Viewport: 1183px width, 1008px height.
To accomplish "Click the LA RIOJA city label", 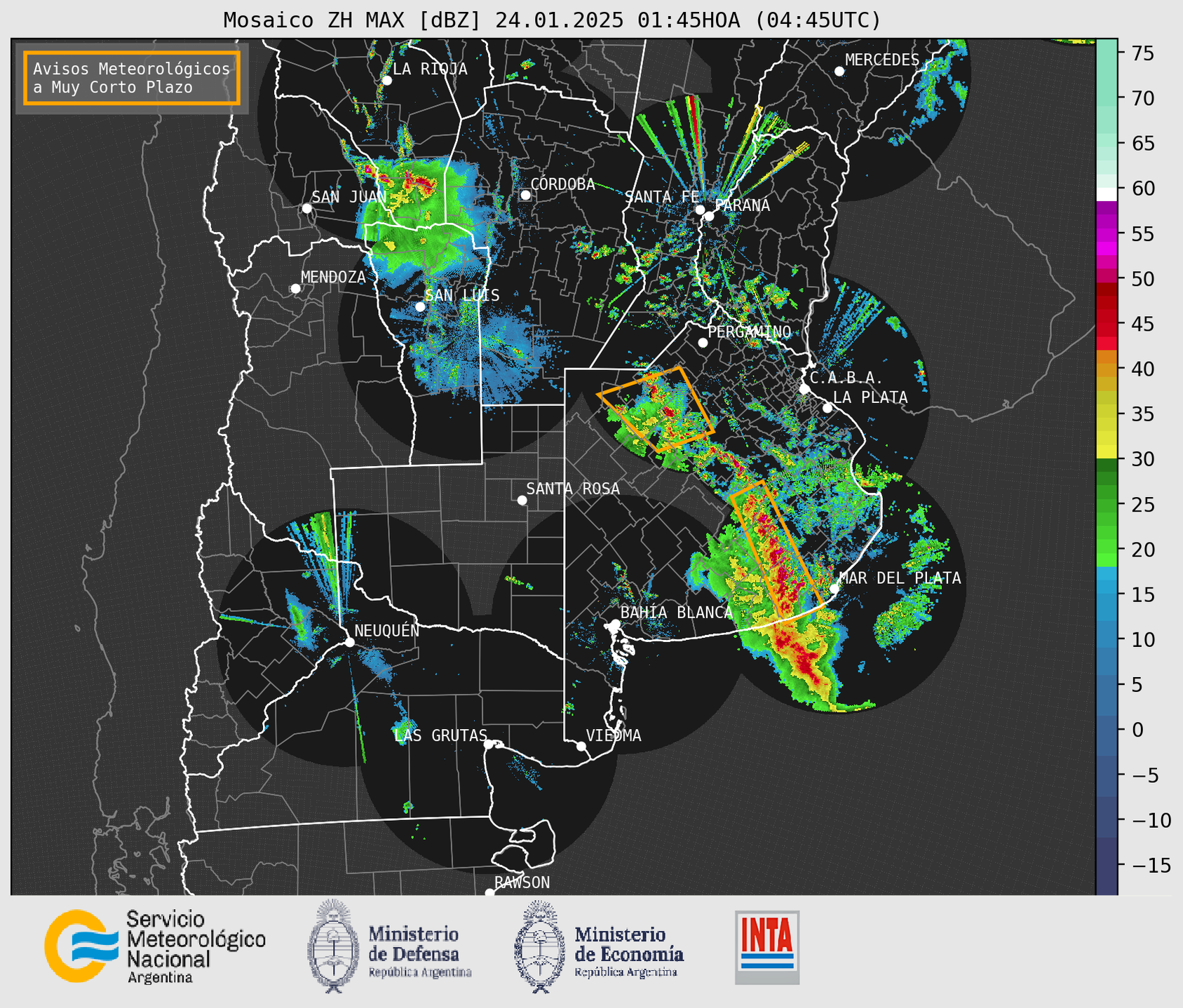I will click(430, 69).
